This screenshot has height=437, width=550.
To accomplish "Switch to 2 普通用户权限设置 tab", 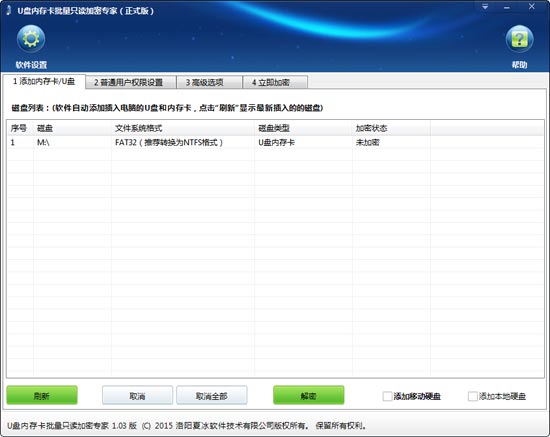I will [130, 82].
